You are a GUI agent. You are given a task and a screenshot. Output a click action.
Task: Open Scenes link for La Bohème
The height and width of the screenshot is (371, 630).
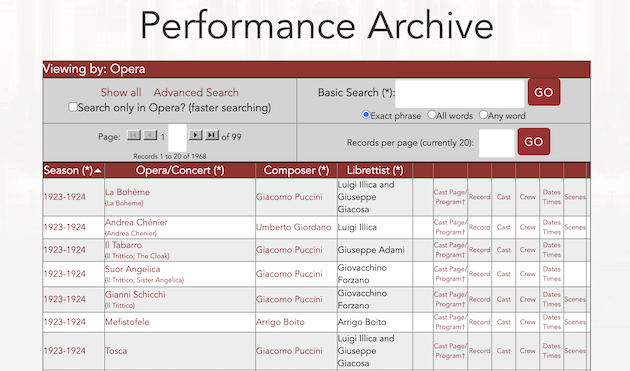[575, 197]
